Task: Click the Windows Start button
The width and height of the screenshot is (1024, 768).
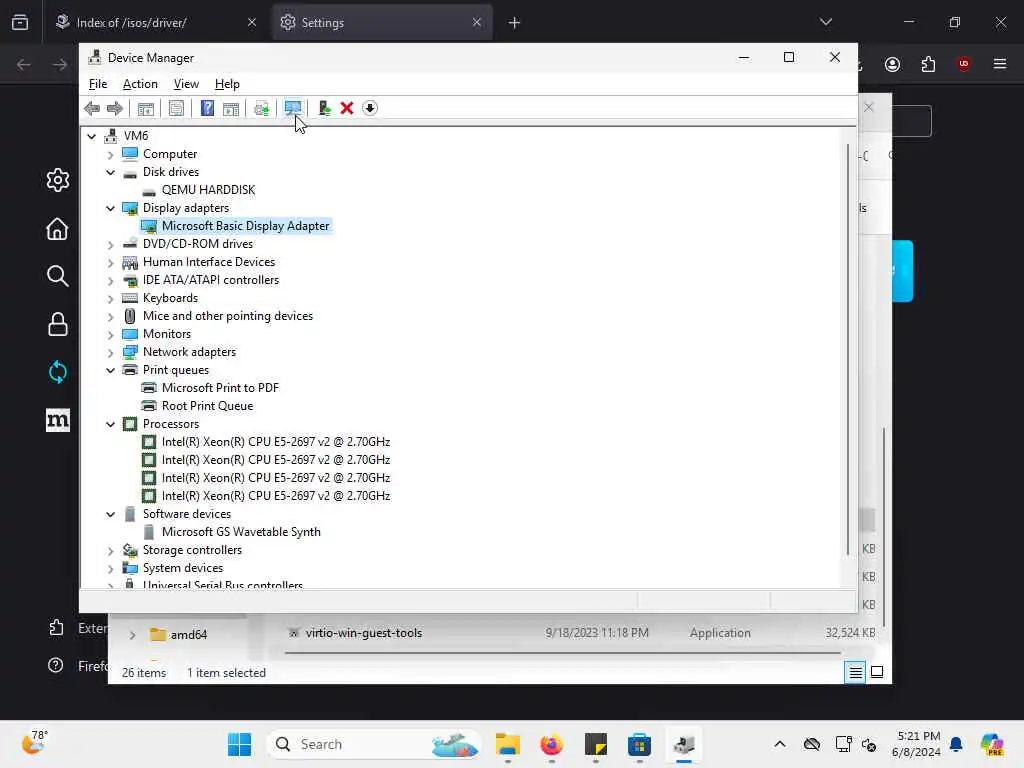Action: [240, 744]
